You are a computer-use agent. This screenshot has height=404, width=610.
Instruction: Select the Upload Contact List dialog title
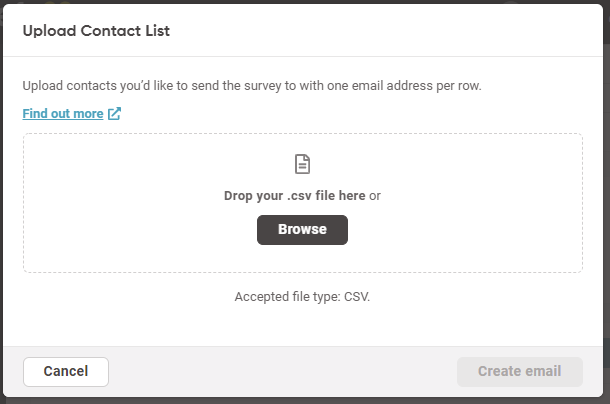96,31
